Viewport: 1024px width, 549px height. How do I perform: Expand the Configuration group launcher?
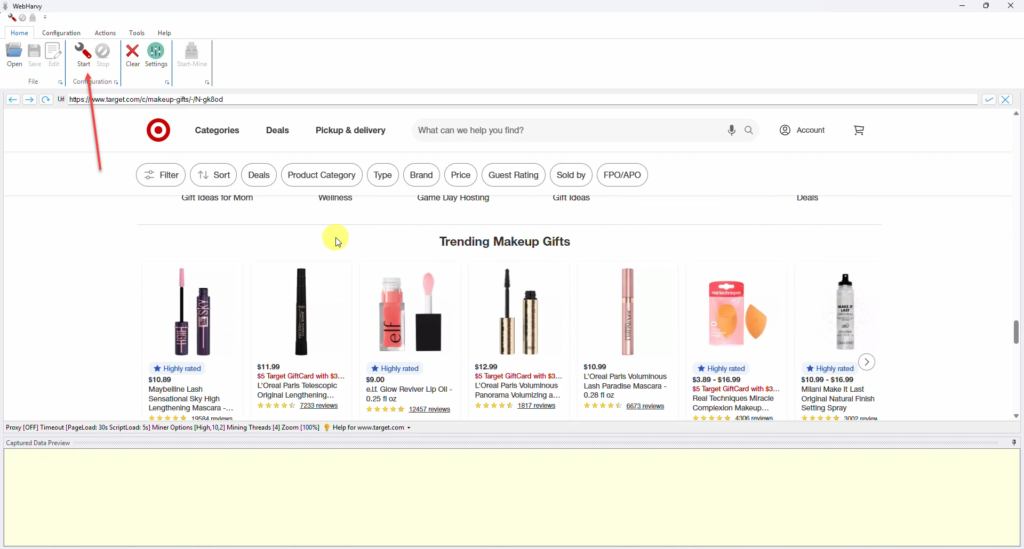pyautogui.click(x=116, y=82)
